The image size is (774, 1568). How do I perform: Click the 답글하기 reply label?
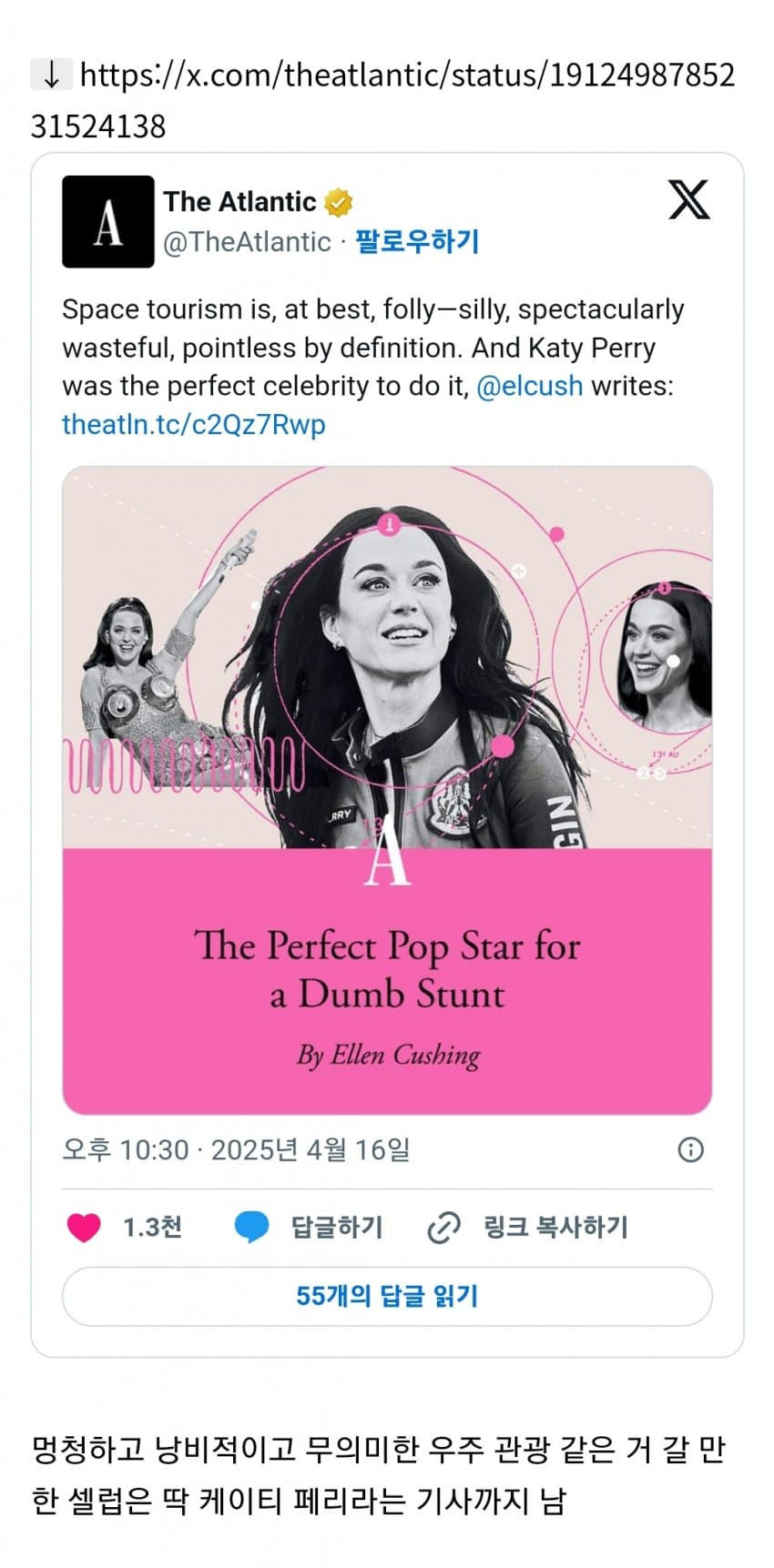click(337, 1228)
